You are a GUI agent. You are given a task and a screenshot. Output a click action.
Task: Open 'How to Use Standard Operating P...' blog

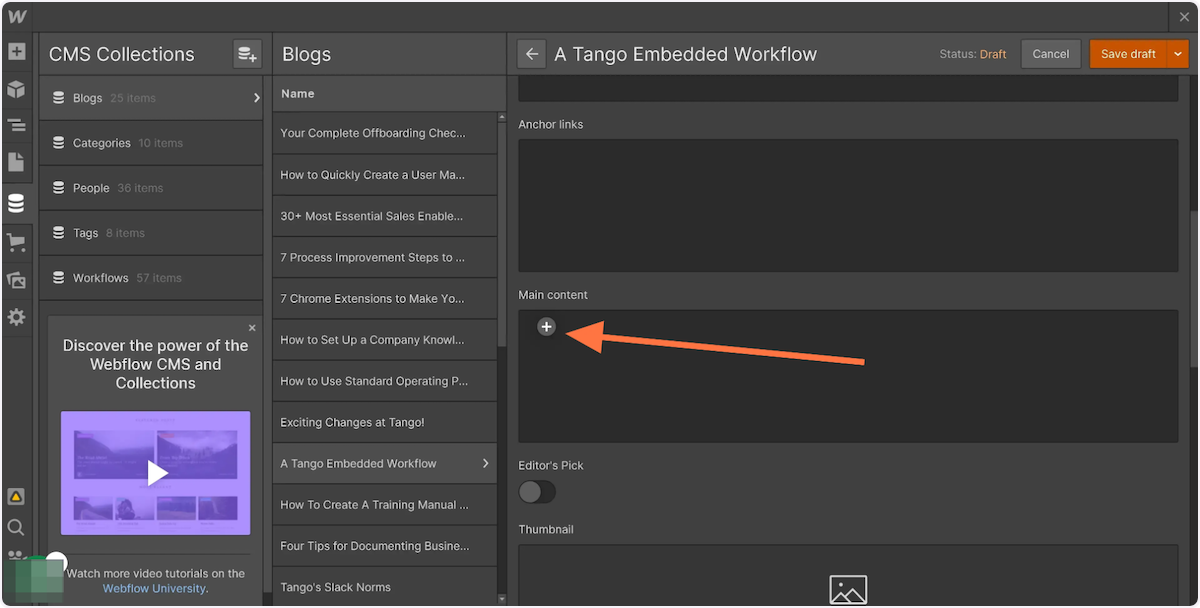coord(385,381)
